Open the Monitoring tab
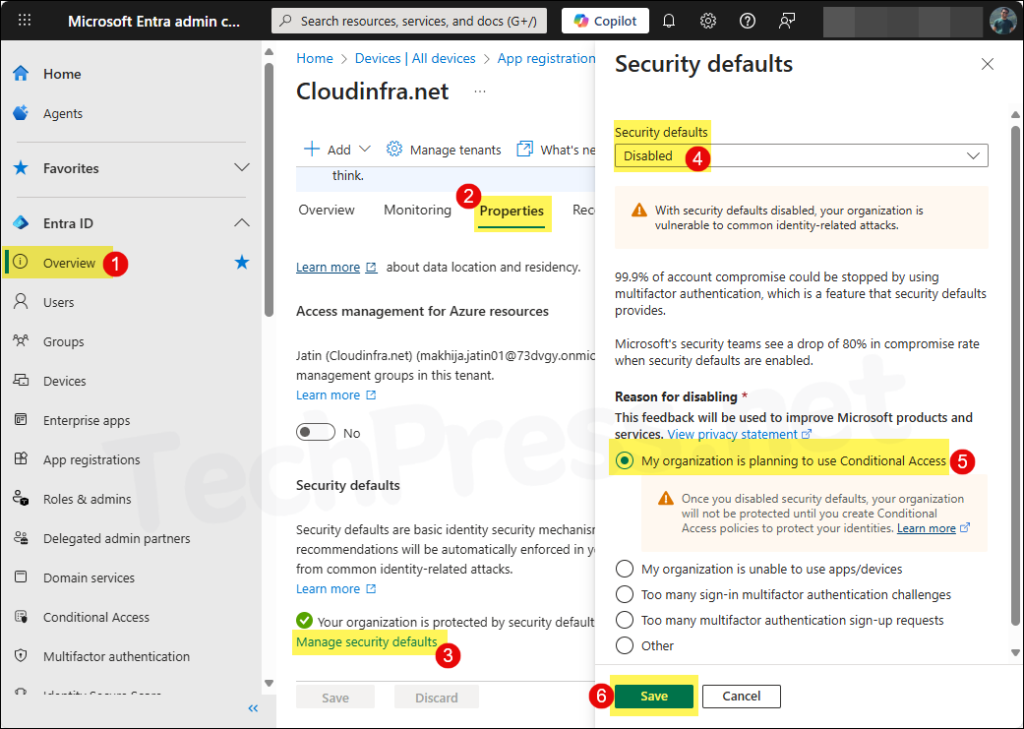1024x729 pixels. tap(417, 210)
